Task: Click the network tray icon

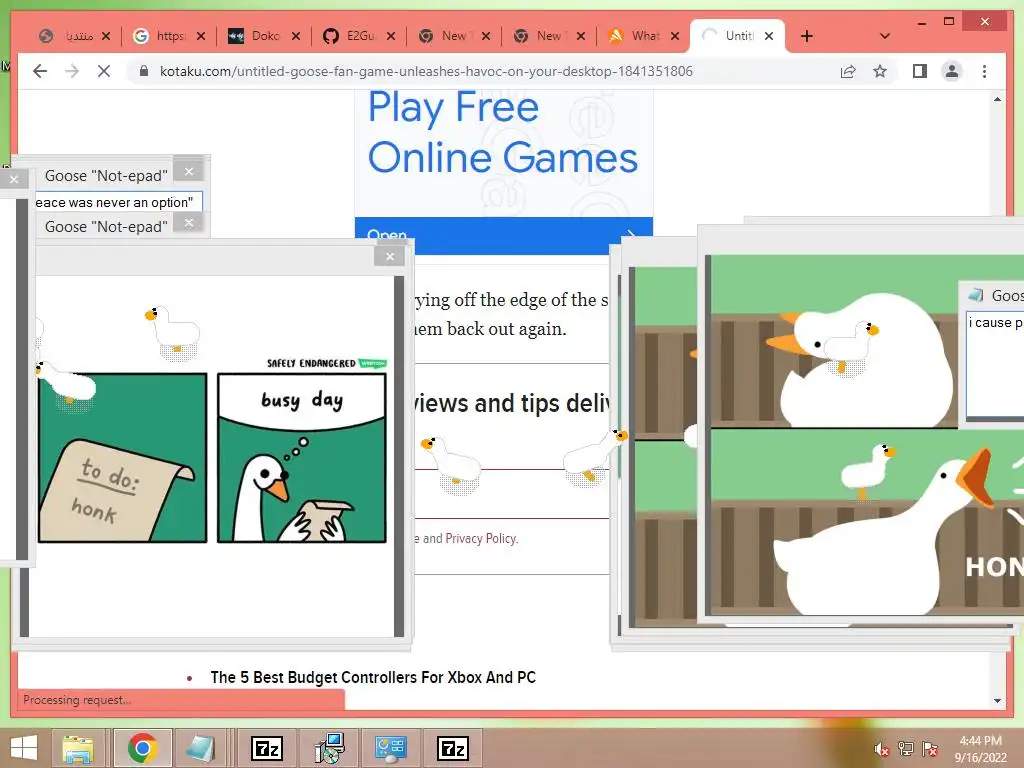Action: (906, 749)
